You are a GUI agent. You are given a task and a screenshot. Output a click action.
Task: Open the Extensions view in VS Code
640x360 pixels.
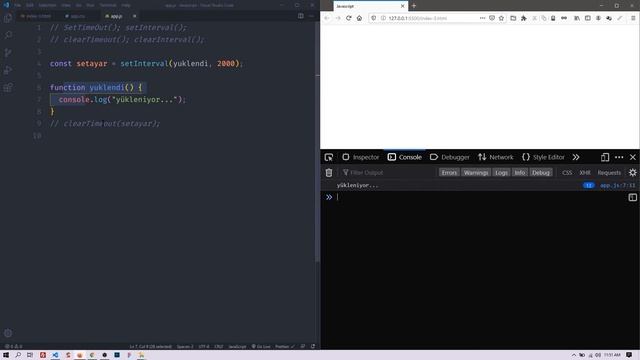pyautogui.click(x=8, y=88)
